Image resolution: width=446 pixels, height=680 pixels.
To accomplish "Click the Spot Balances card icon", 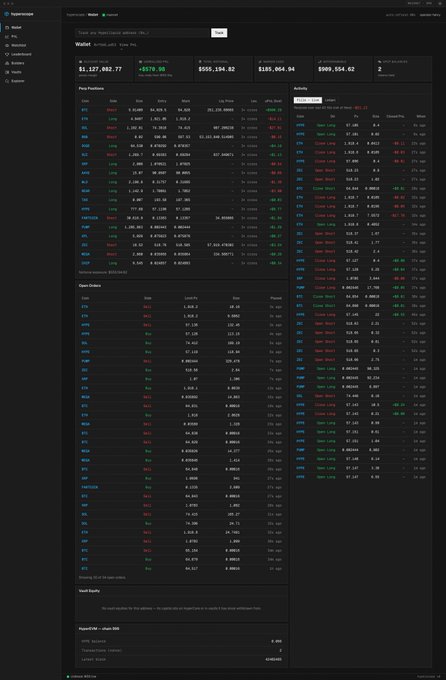I will [x=380, y=62].
